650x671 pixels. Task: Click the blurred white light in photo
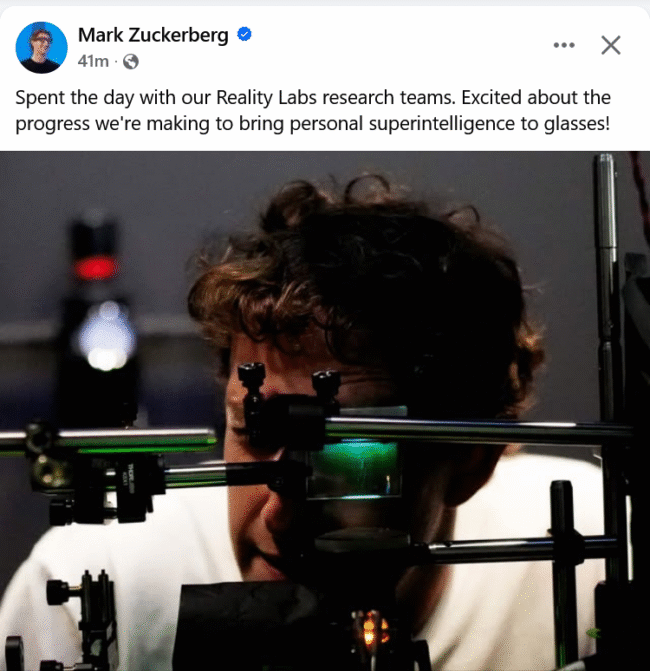[106, 337]
